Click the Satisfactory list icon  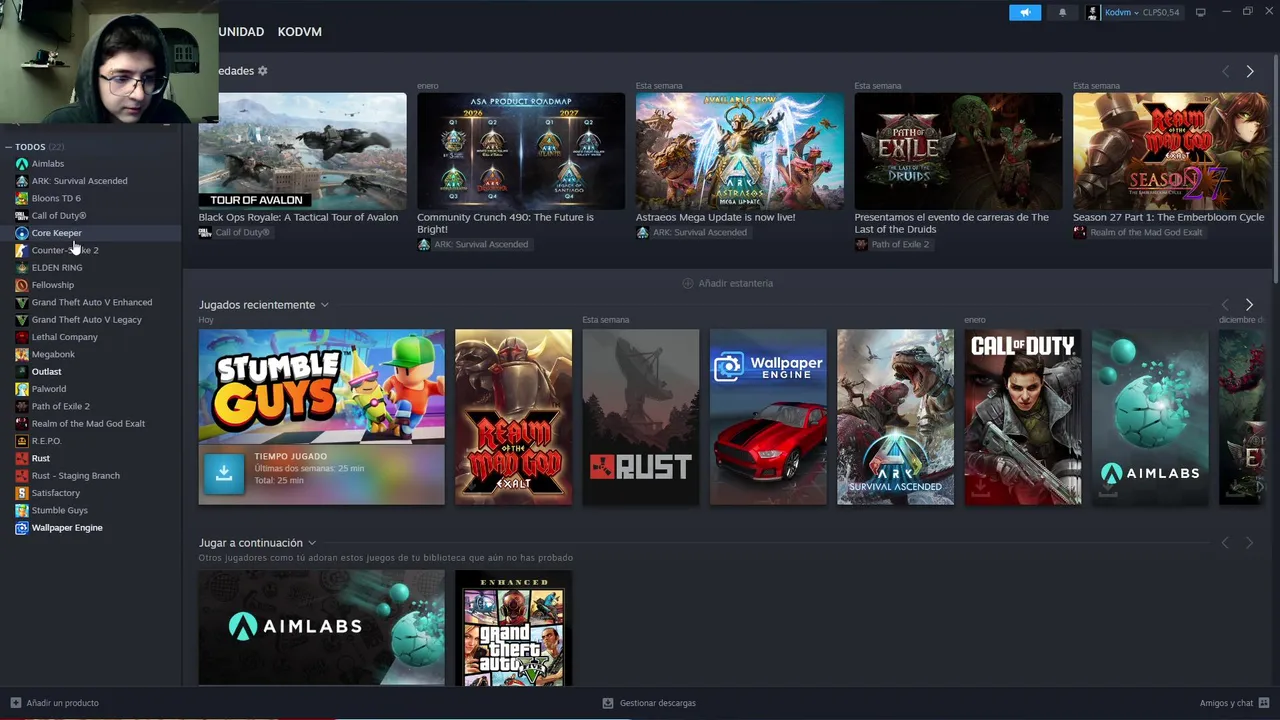22,493
